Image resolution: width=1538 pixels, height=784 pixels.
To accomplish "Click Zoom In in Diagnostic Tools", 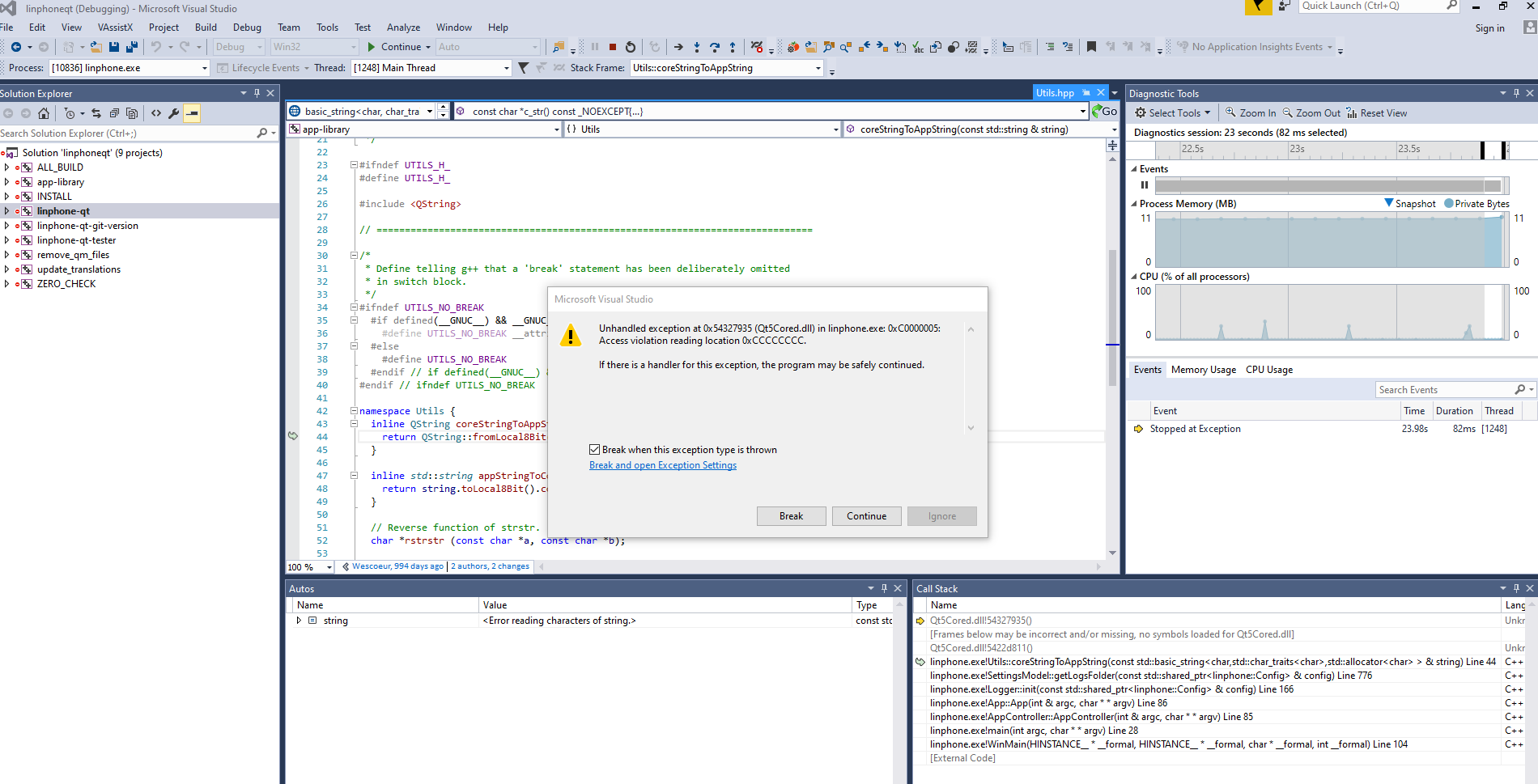I will (1251, 113).
